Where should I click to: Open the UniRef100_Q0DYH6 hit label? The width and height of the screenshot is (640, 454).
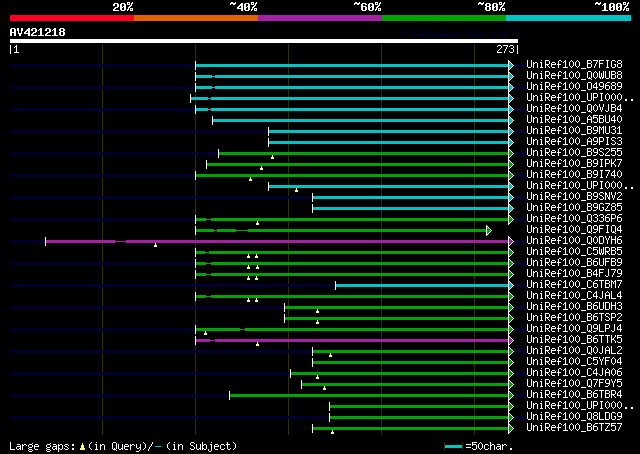point(574,240)
